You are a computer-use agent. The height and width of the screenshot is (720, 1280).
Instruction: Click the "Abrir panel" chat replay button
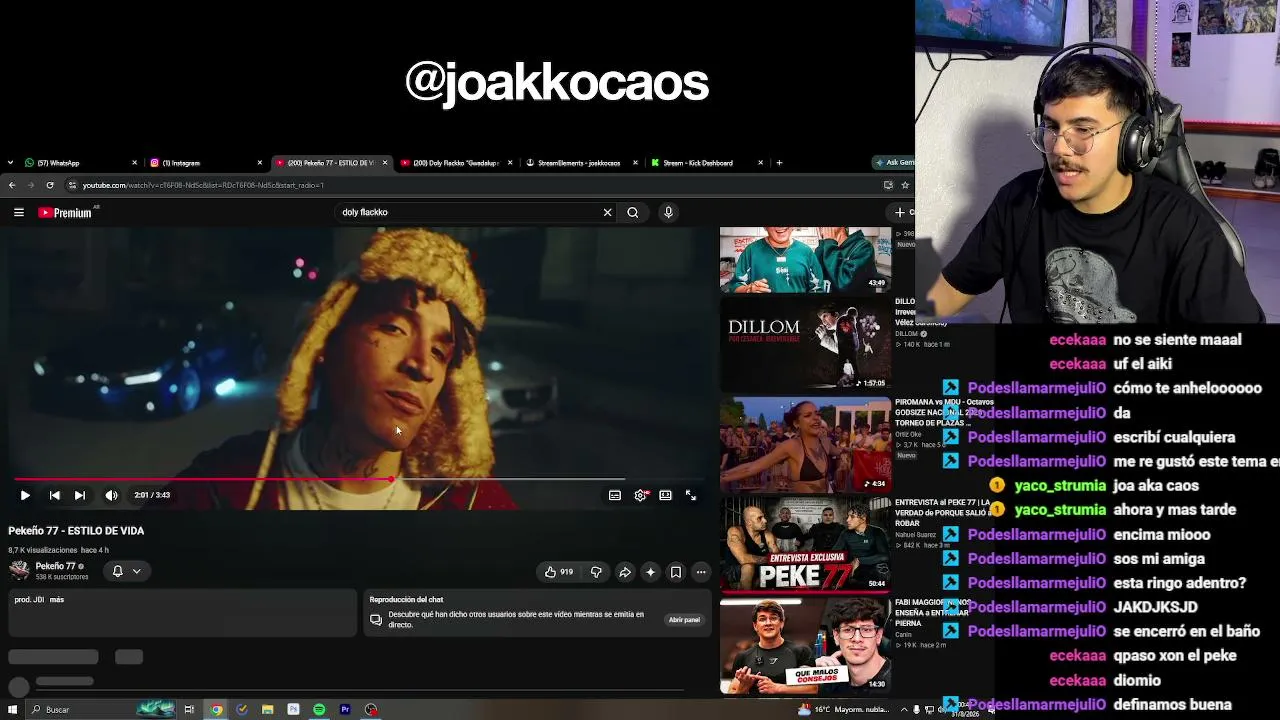[684, 620]
